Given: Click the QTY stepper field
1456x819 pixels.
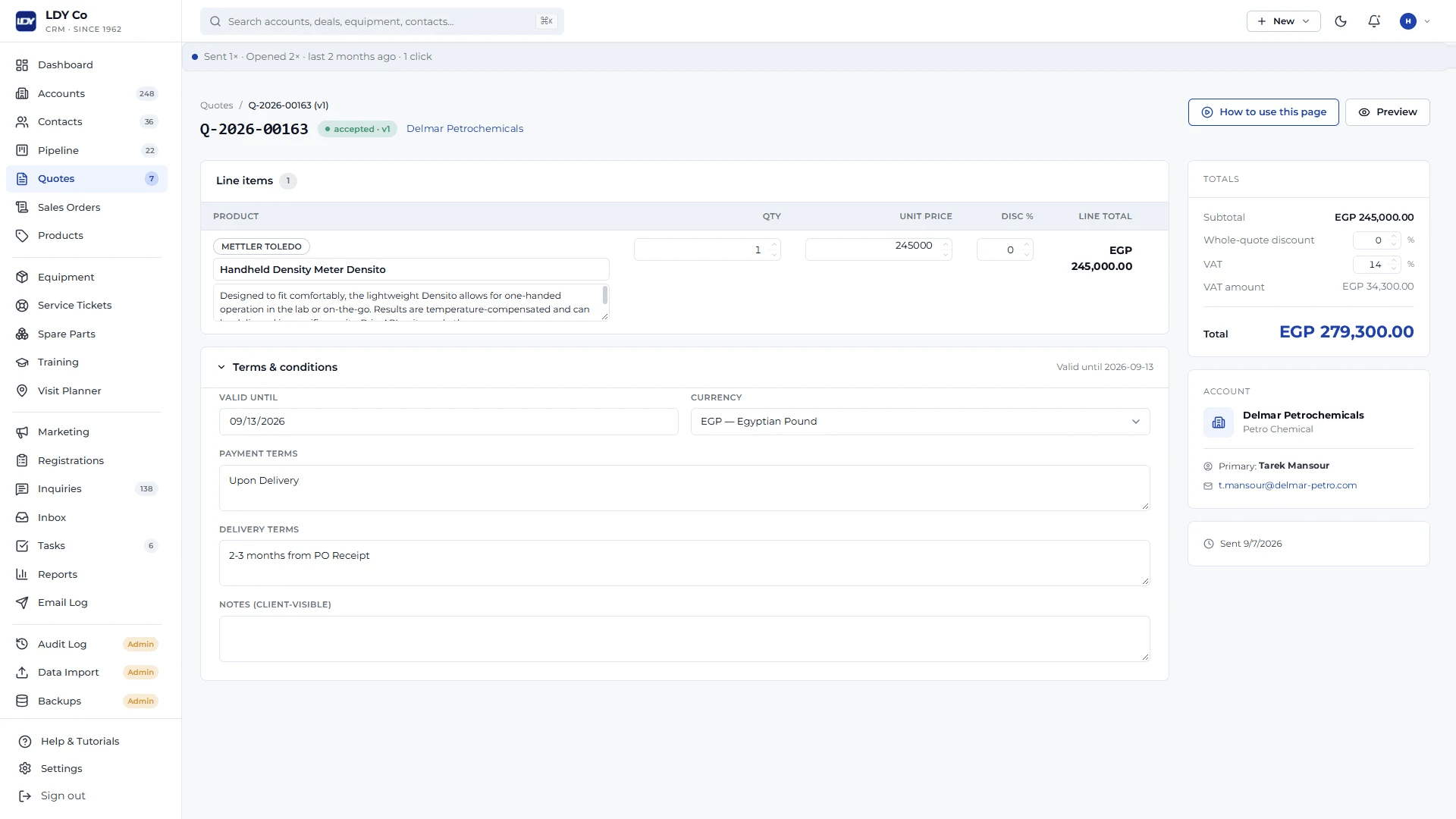Looking at the screenshot, I should point(708,249).
